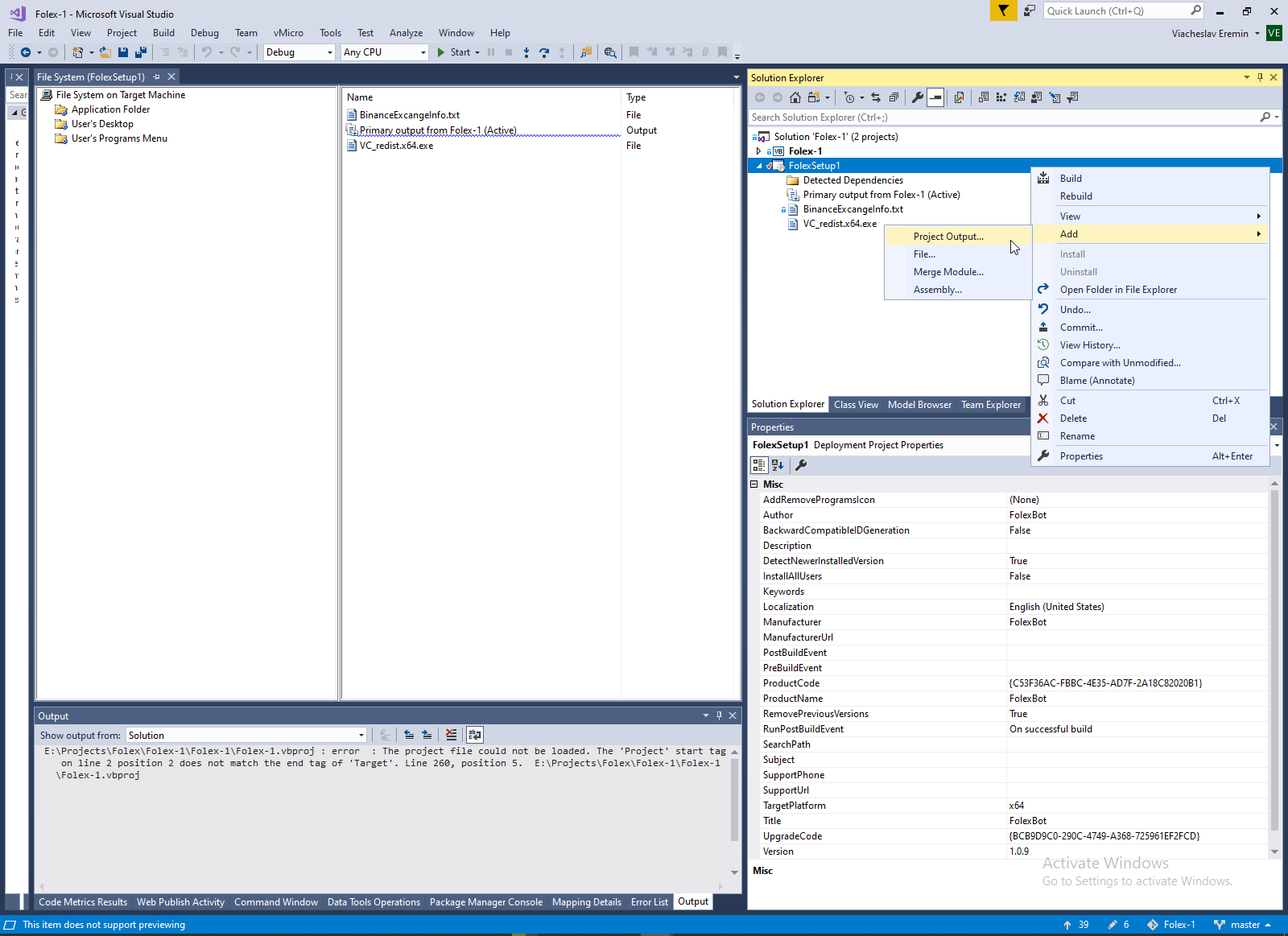Image resolution: width=1288 pixels, height=936 pixels.
Task: Select VC_redist.x64.exe in the file list
Action: [396, 146]
